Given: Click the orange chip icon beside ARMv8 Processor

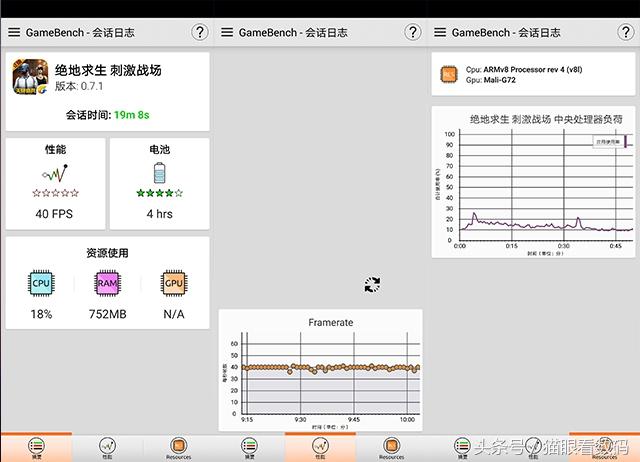Looking at the screenshot, I should click(450, 75).
